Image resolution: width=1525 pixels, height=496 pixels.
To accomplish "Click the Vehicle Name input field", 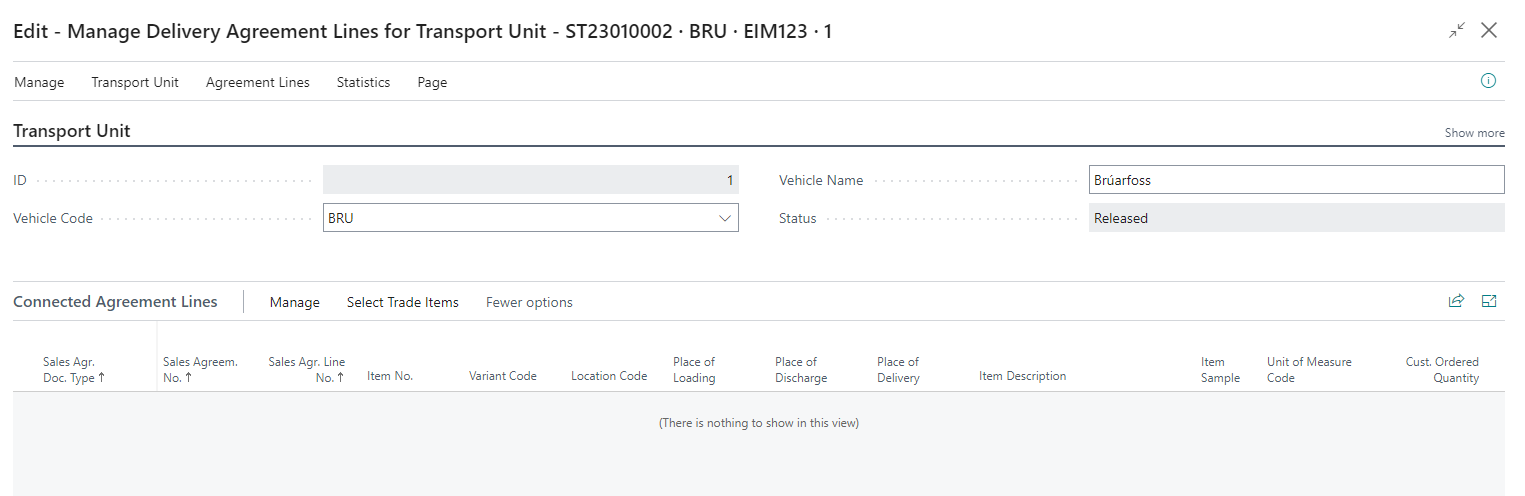I will 1296,180.
